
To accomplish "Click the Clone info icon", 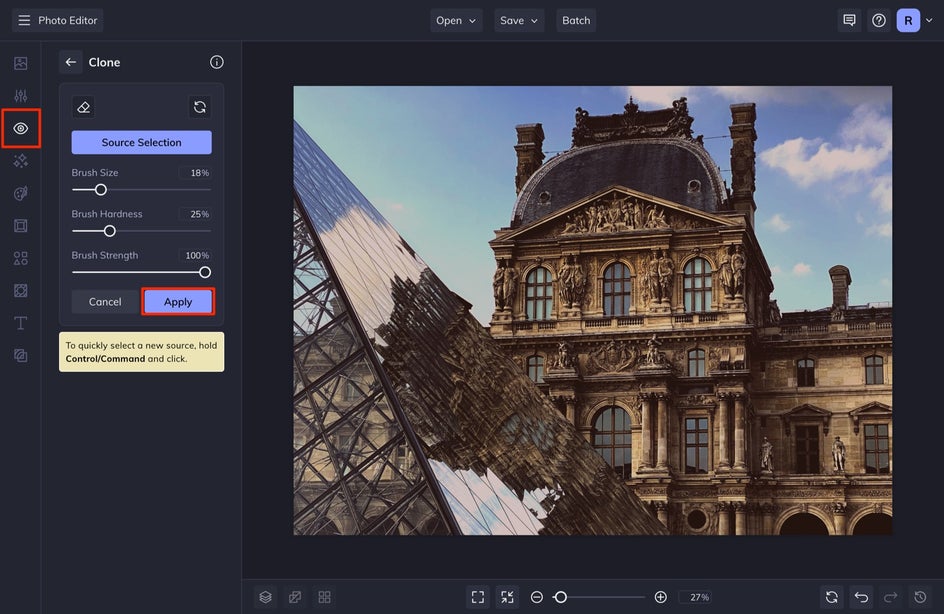I will click(x=217, y=62).
